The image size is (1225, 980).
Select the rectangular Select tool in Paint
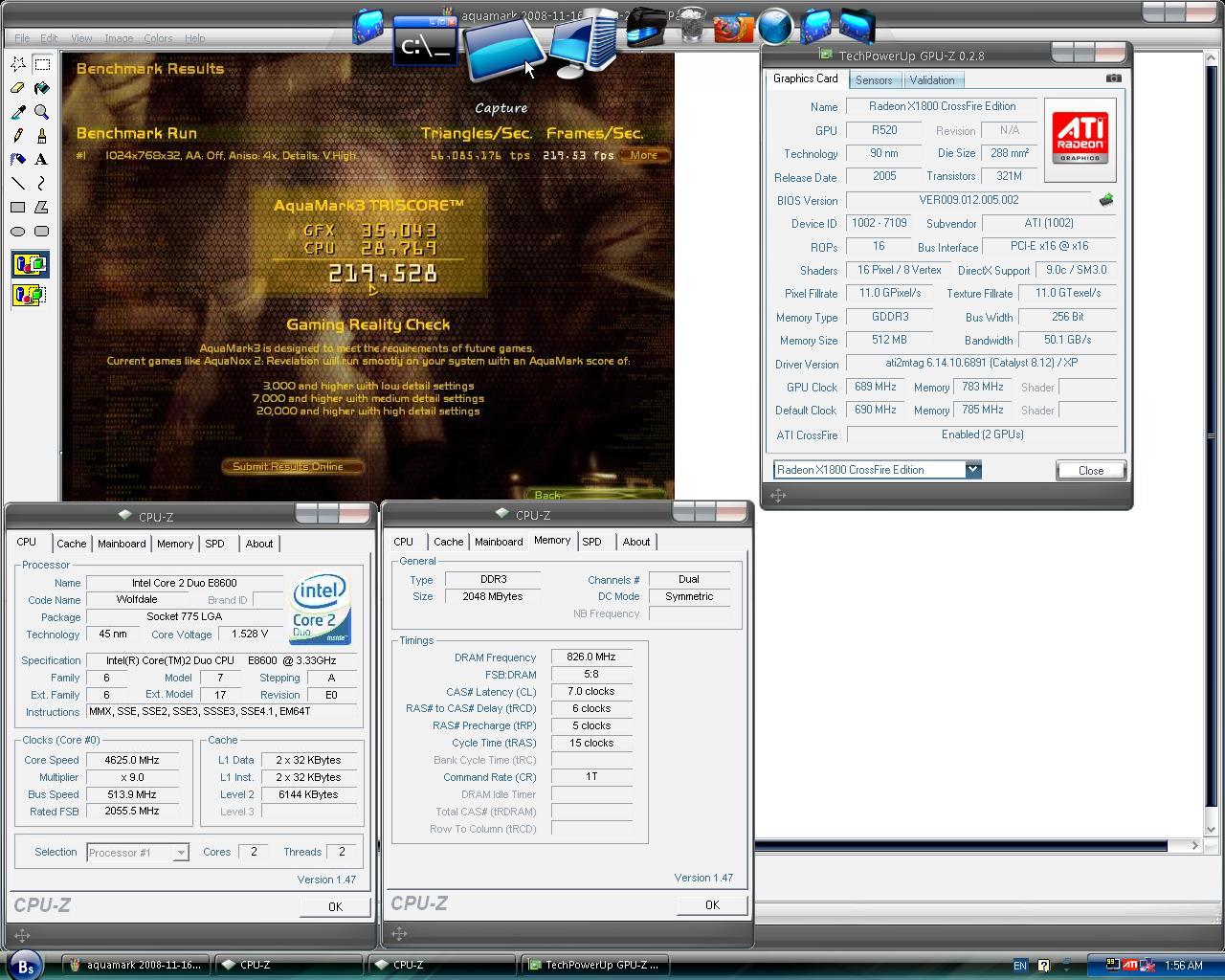pos(42,64)
